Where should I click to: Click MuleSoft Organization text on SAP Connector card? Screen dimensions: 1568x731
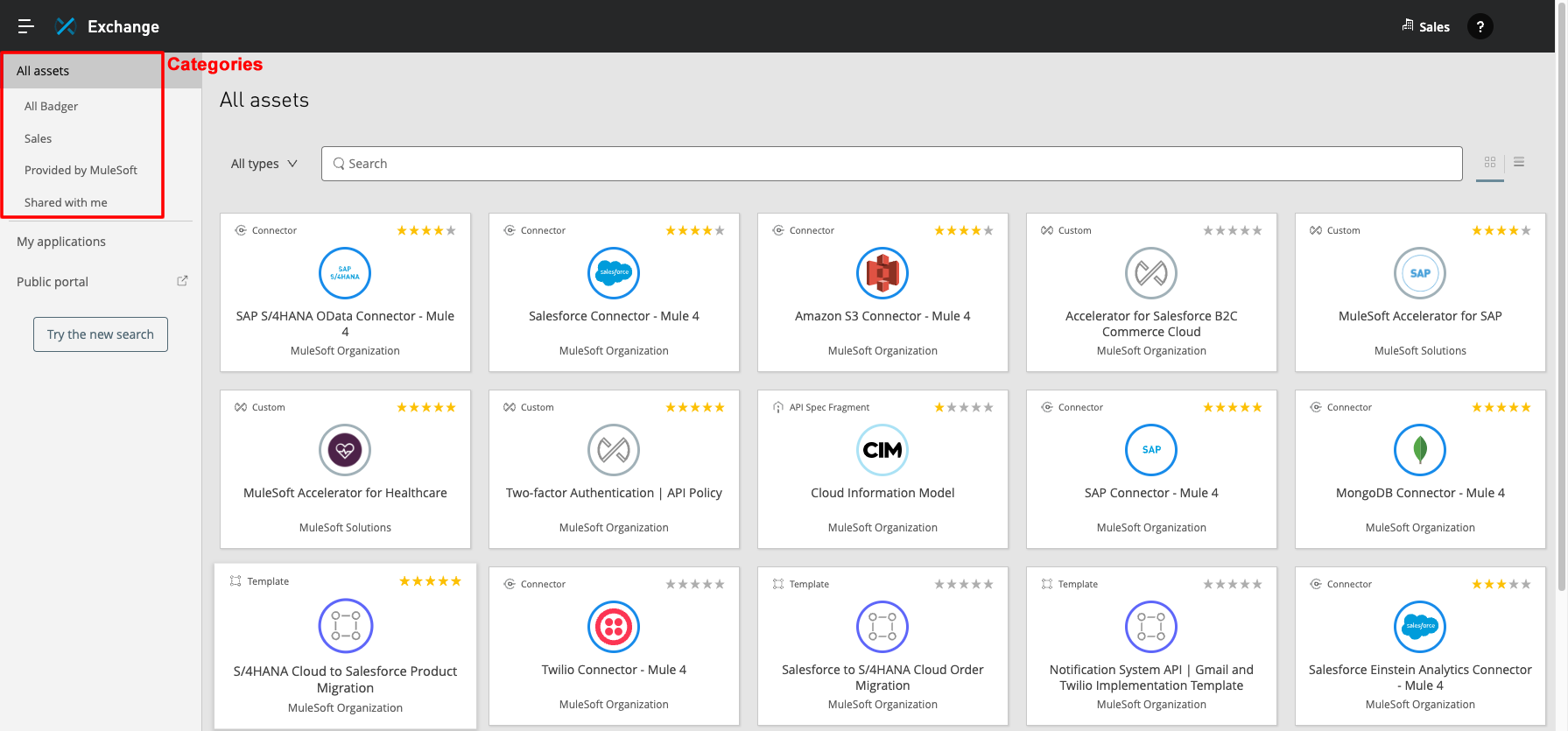(1151, 528)
